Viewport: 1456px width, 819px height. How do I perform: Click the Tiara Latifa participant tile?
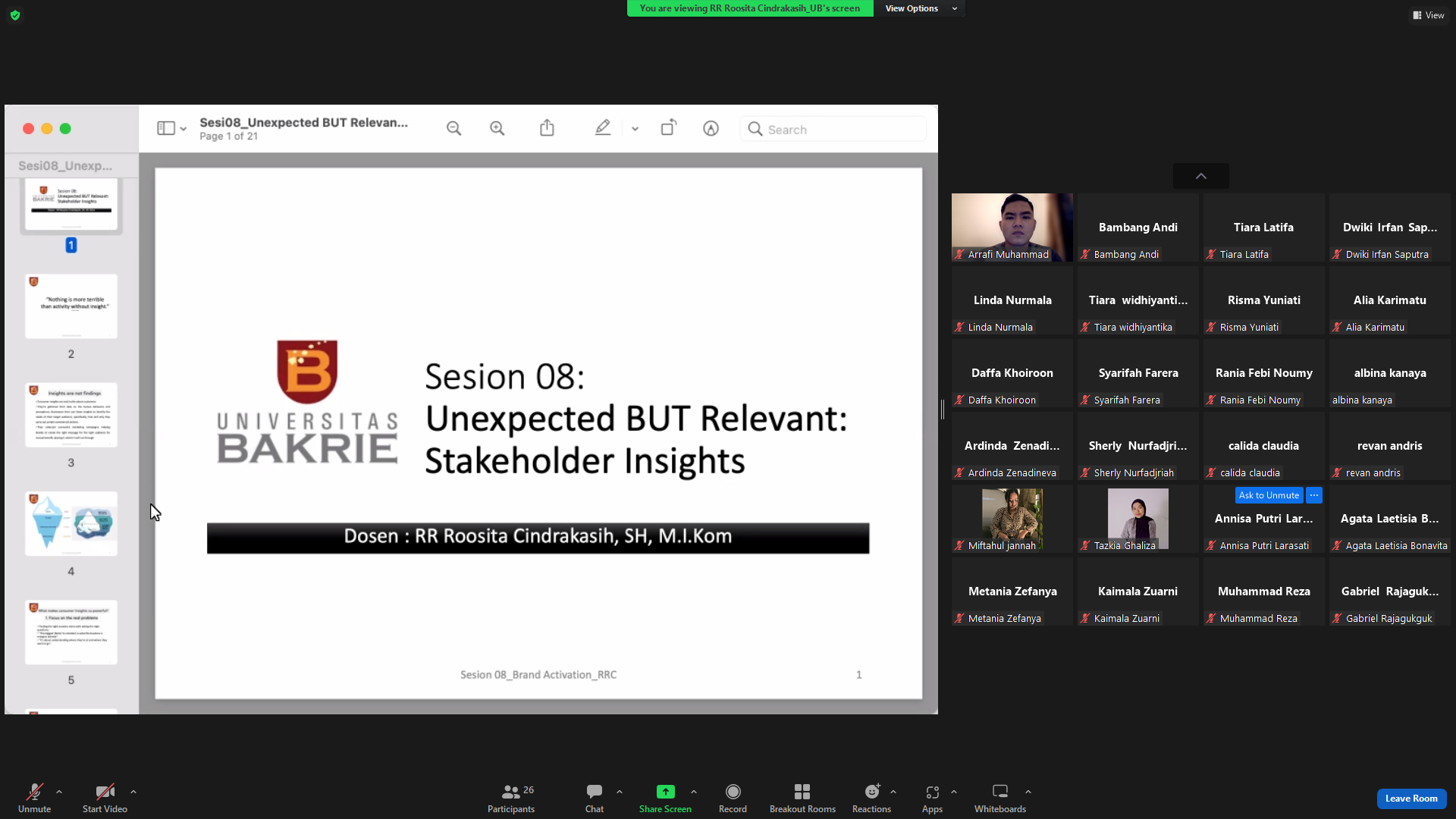click(1264, 227)
